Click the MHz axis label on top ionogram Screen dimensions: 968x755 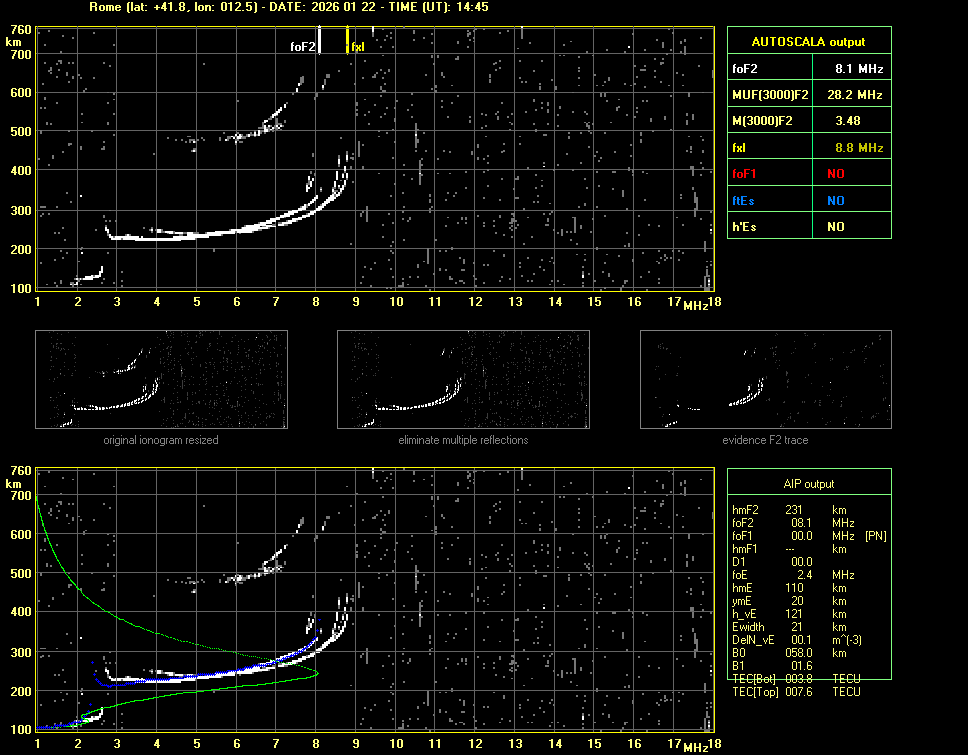pos(696,305)
